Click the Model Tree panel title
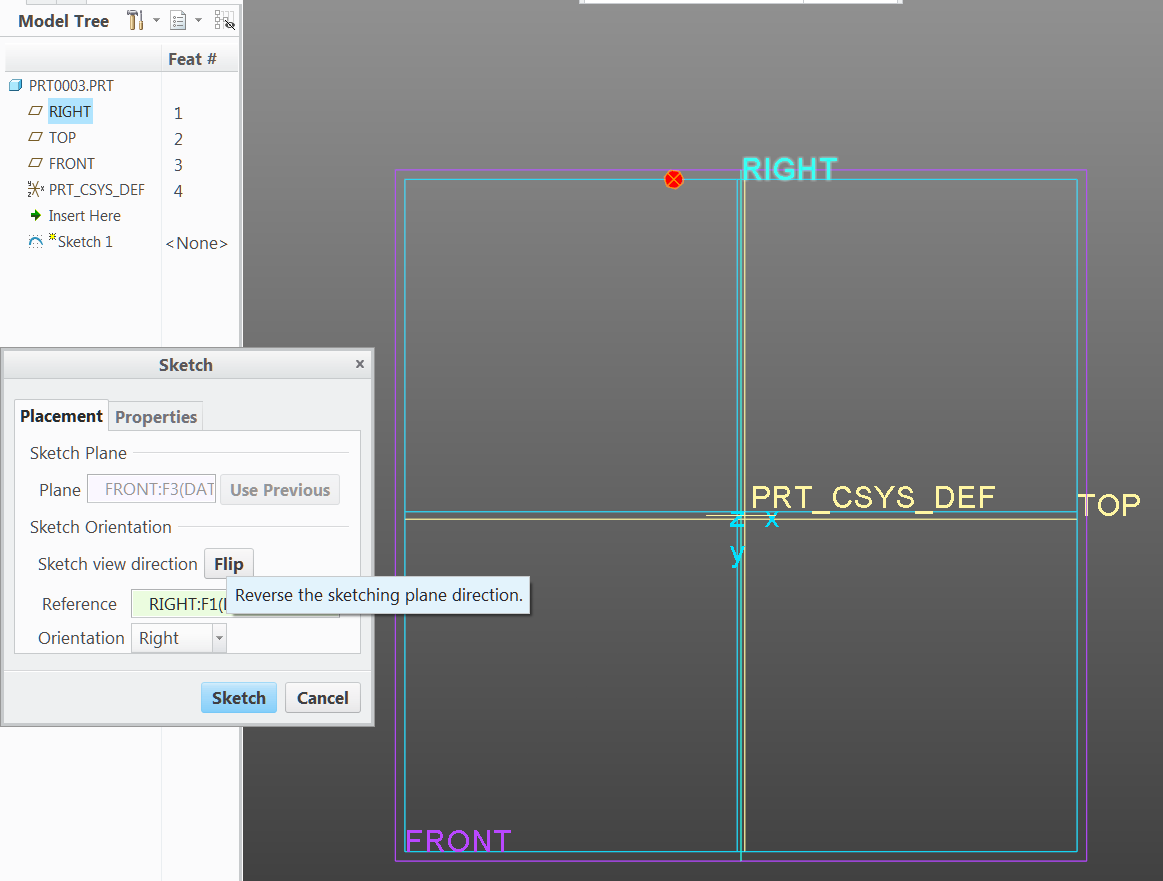Viewport: 1163px width, 881px height. coord(64,21)
